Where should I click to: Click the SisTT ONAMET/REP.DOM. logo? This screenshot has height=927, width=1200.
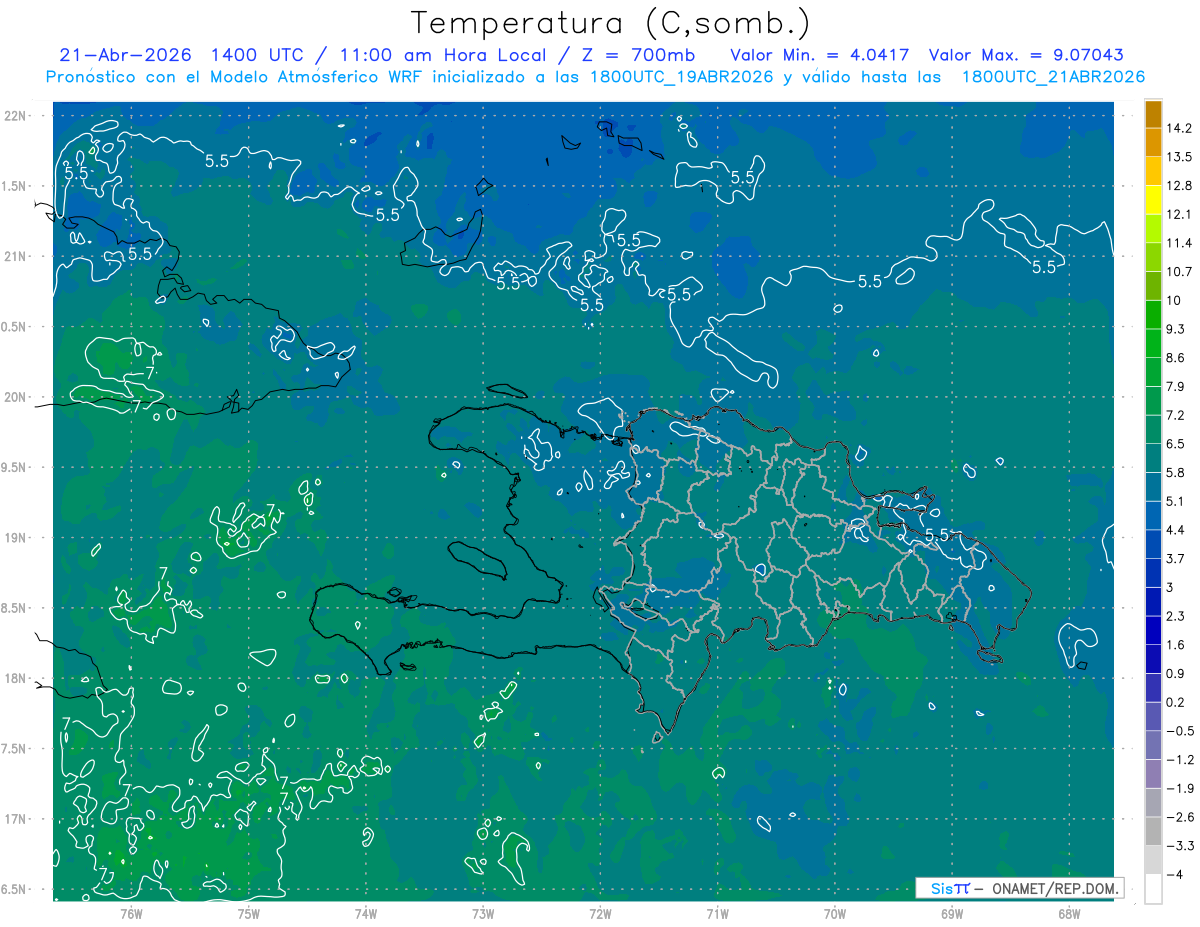(1019, 888)
